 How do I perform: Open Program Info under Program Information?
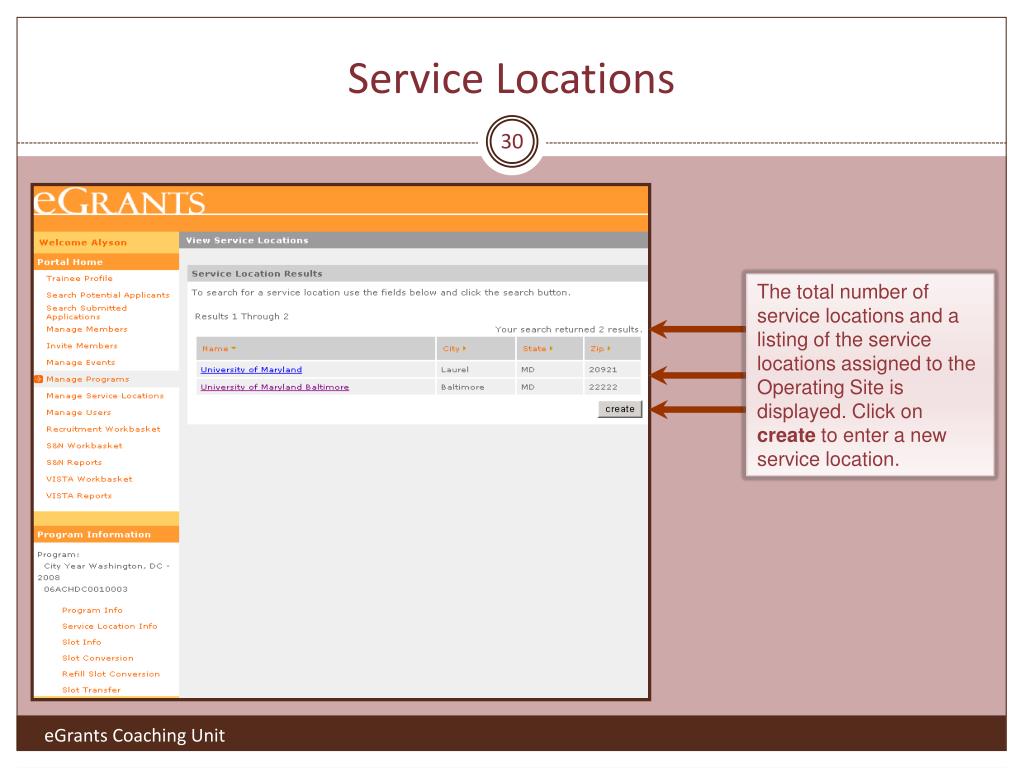tap(92, 610)
